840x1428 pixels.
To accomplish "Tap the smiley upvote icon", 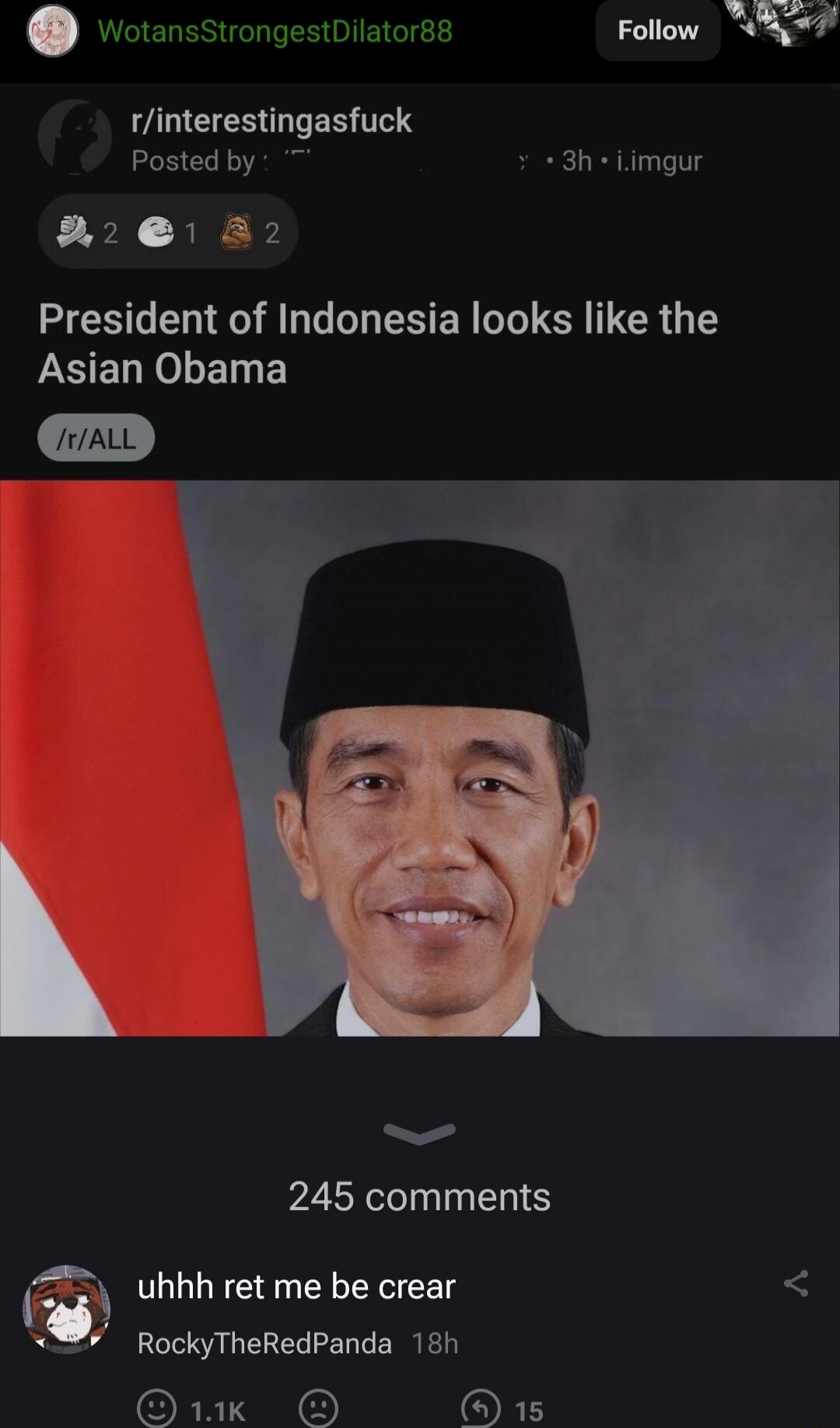I will (x=156, y=1409).
